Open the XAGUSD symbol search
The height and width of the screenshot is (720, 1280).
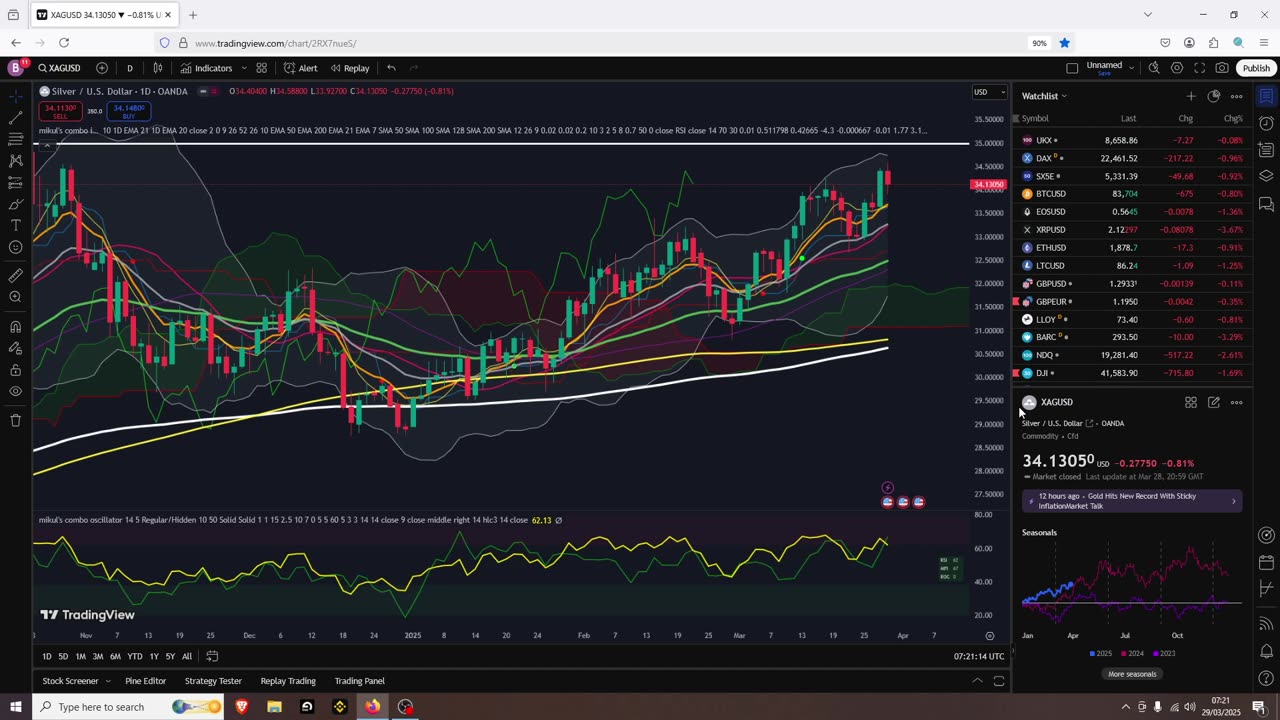tap(60, 68)
